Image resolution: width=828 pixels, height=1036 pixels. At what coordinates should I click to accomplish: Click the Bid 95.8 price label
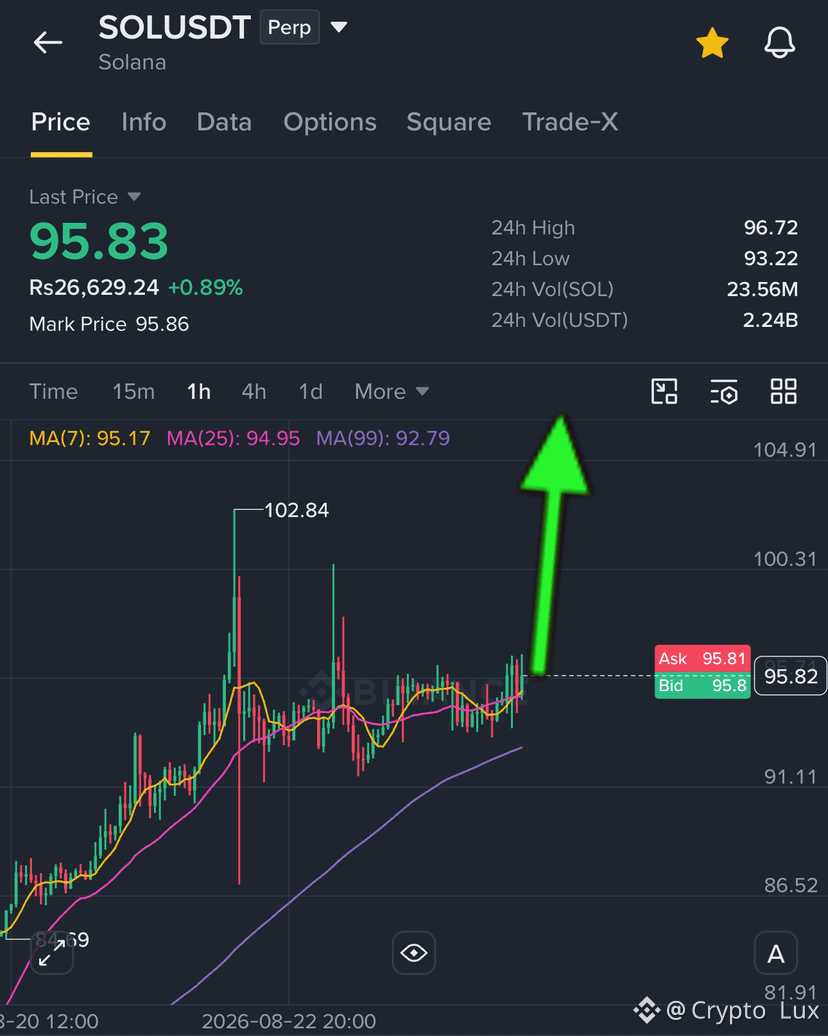702,686
